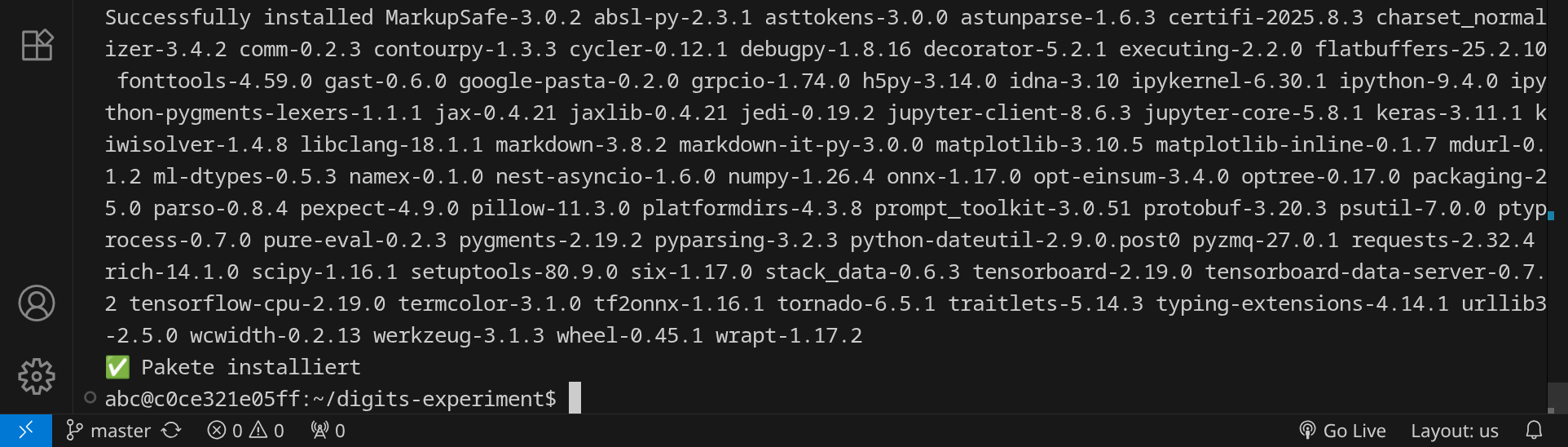
Task: Click the warnings triangle count
Action: coord(267,430)
